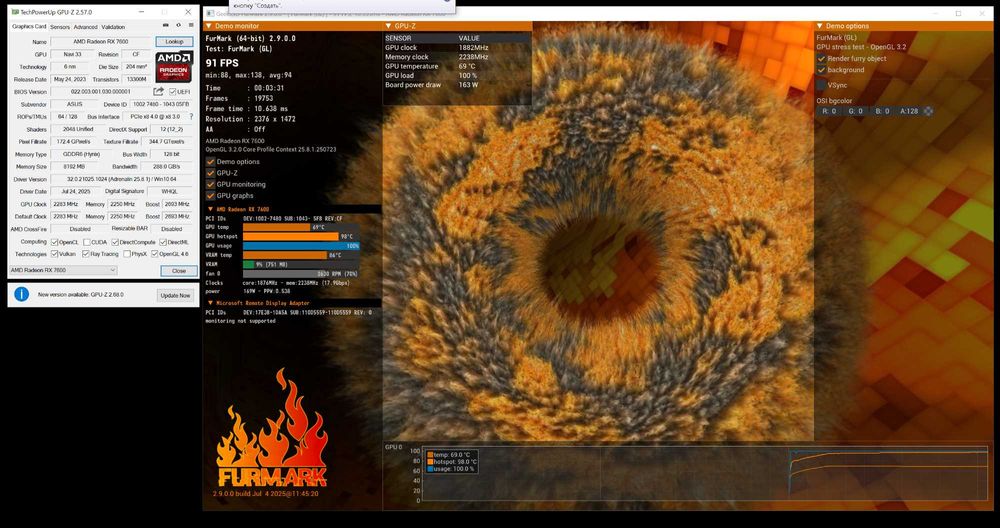Image resolution: width=1000 pixels, height=528 pixels.
Task: Click the Update Now button
Action: pyautogui.click(x=175, y=295)
